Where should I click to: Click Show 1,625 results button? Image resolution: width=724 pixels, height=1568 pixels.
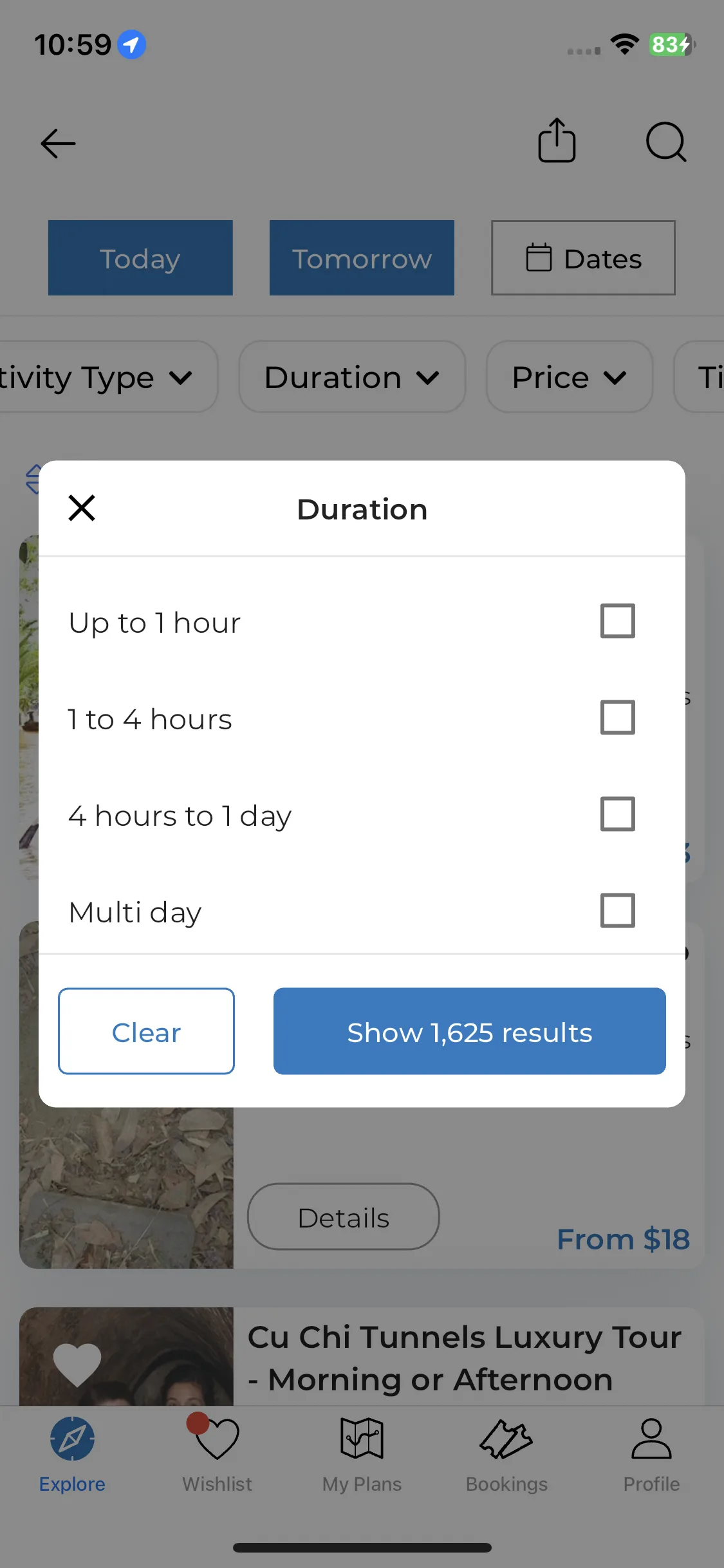(x=470, y=1031)
